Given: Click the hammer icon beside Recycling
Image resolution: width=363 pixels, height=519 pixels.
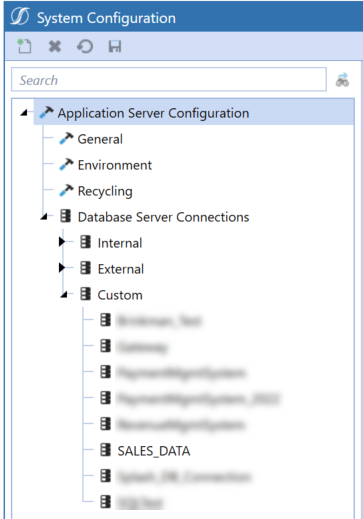Looking at the screenshot, I should pos(66,191).
